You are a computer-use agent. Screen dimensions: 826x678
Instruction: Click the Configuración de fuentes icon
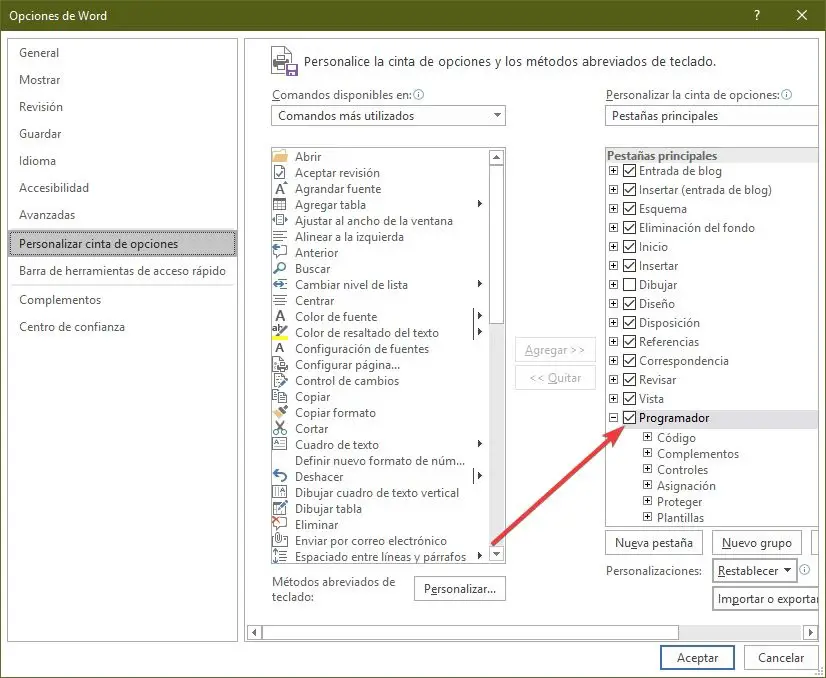pos(280,348)
